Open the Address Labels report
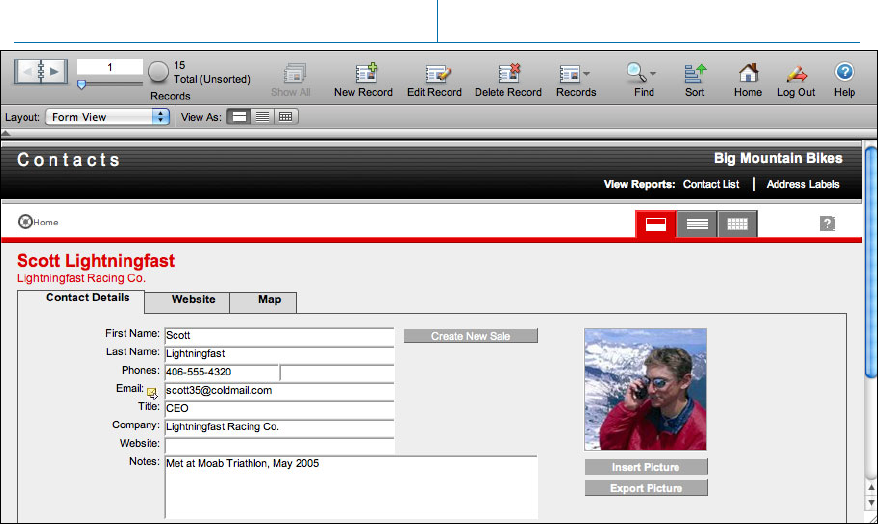This screenshot has height=524, width=878. (802, 184)
